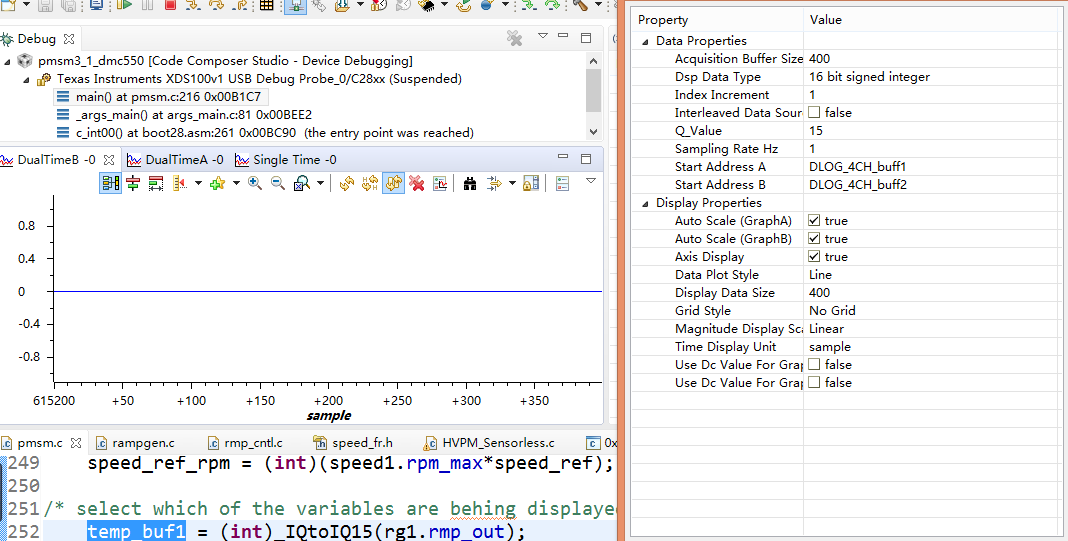The height and width of the screenshot is (541, 1068).
Task: Click the red Terminate debug icon
Action: click(x=170, y=5)
